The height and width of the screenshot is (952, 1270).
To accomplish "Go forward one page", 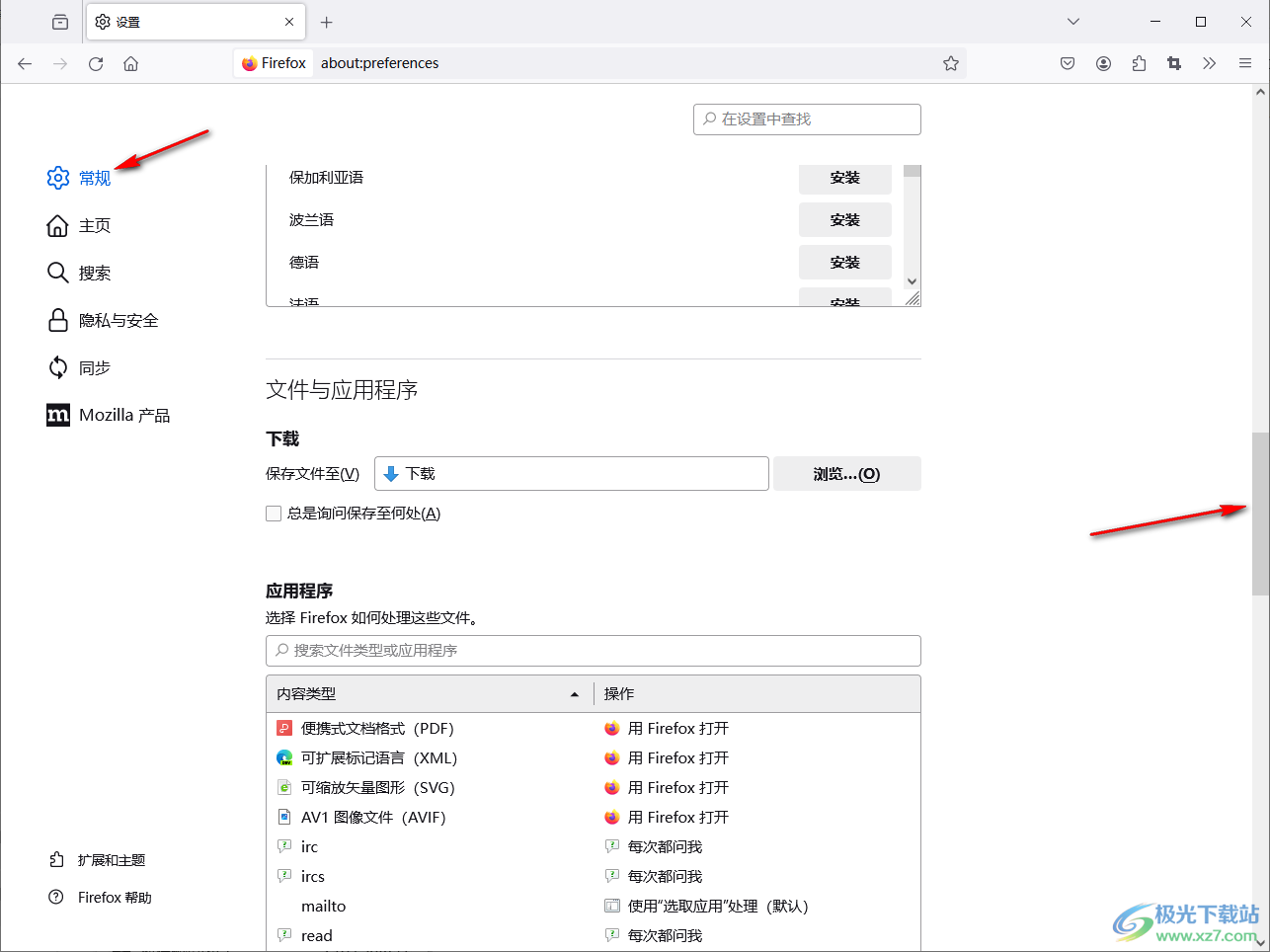I will [x=60, y=63].
